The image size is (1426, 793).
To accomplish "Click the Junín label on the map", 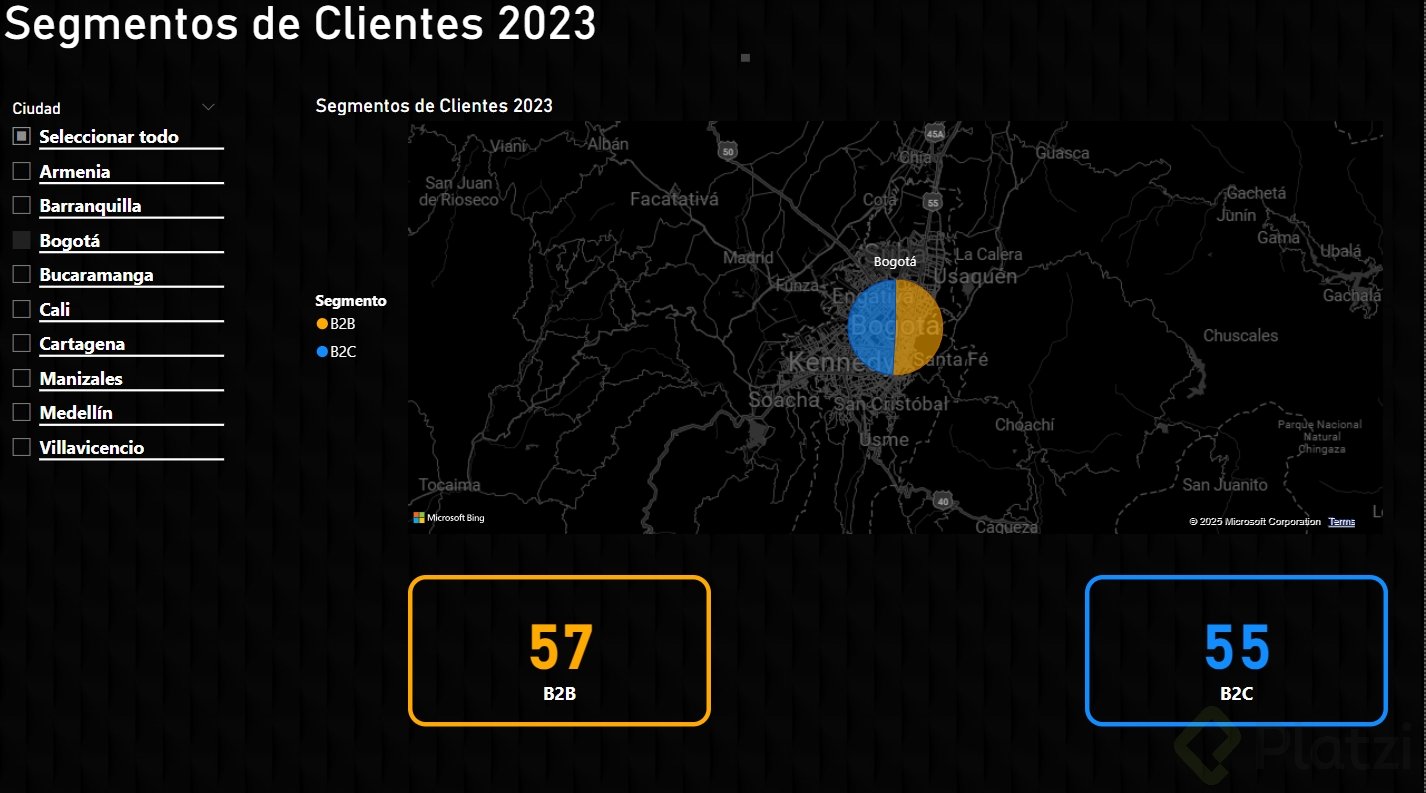I will (1237, 215).
